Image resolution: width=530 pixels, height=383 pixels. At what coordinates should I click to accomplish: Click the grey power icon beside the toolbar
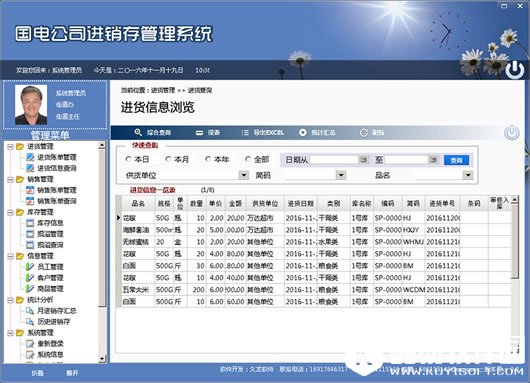click(512, 133)
